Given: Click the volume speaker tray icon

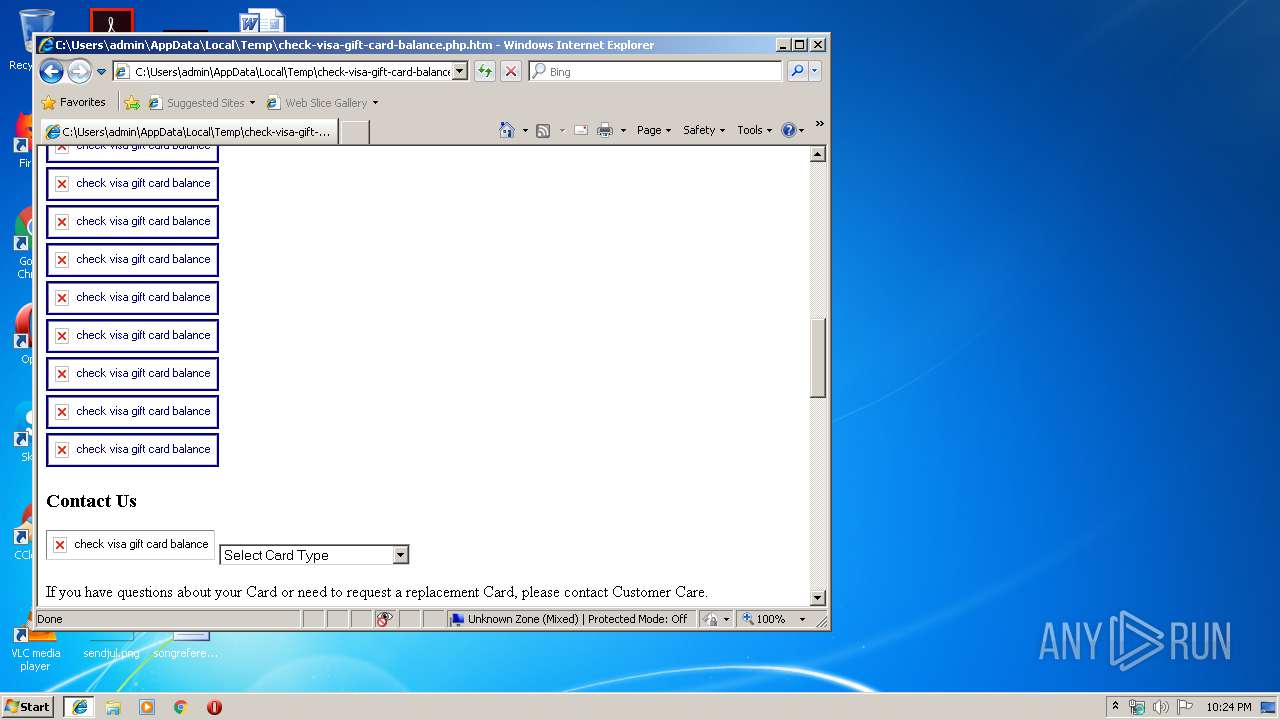Looking at the screenshot, I should [1161, 706].
